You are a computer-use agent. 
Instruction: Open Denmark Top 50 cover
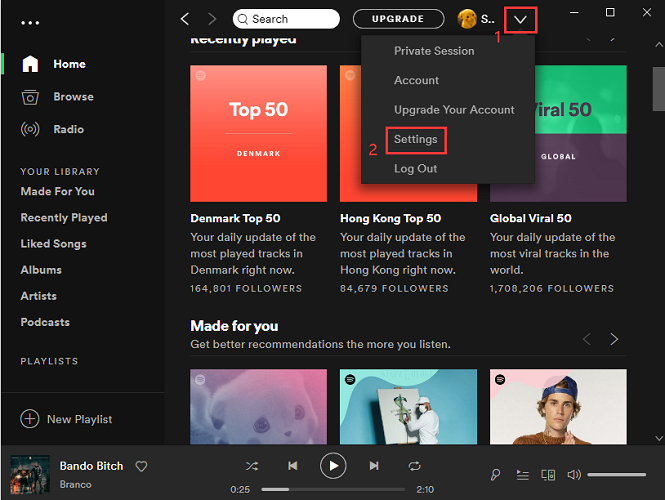(x=258, y=134)
